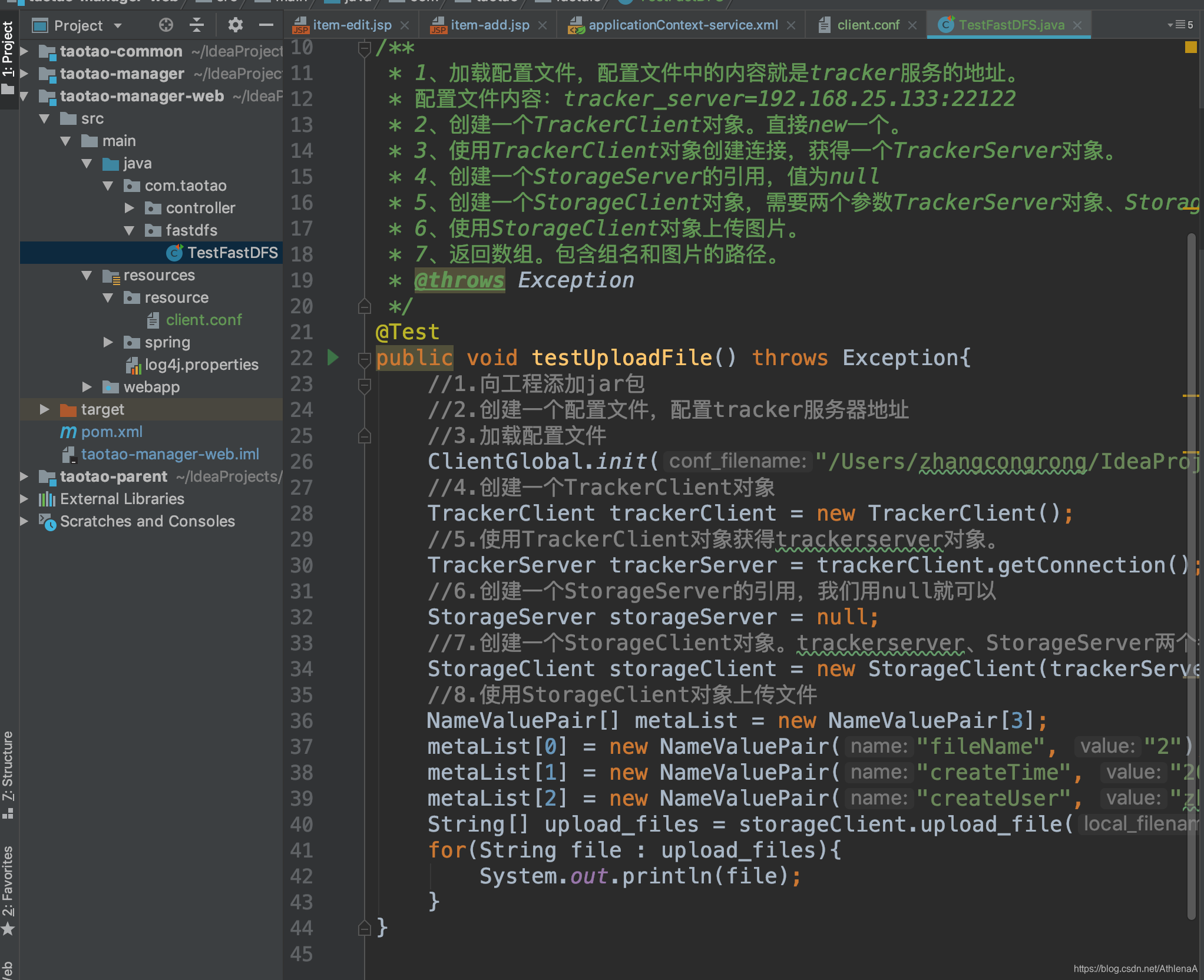Click the pom.xml maven icon

68,432
